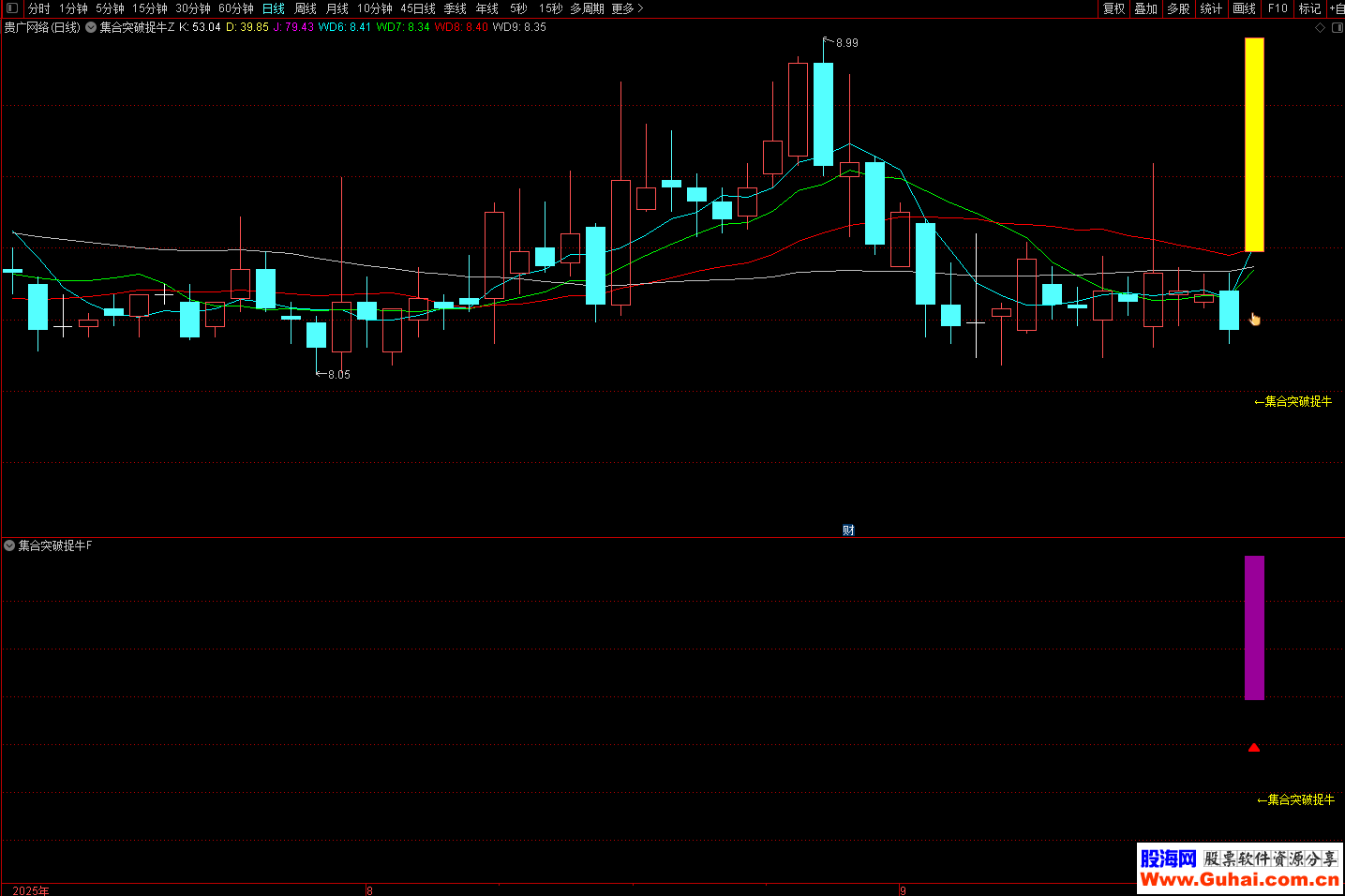1345x896 pixels.
Task: Select the 1分钟 period tab
Action: pyautogui.click(x=73, y=8)
